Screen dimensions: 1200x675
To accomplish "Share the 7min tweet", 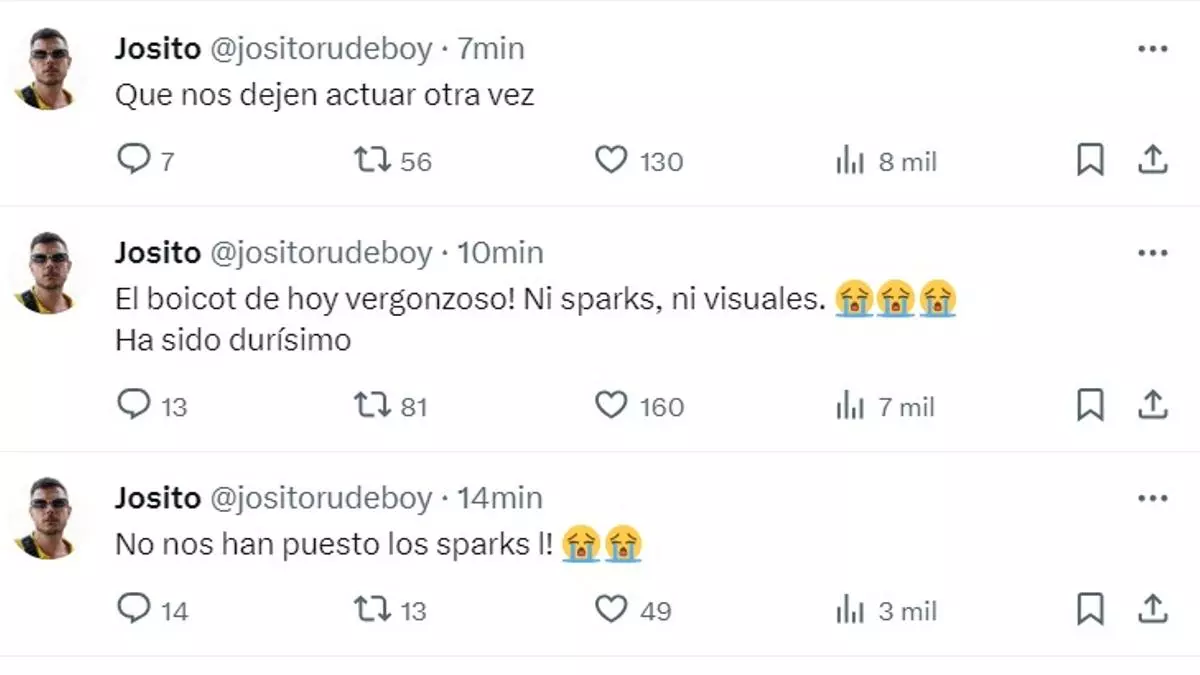I will [x=1153, y=160].
